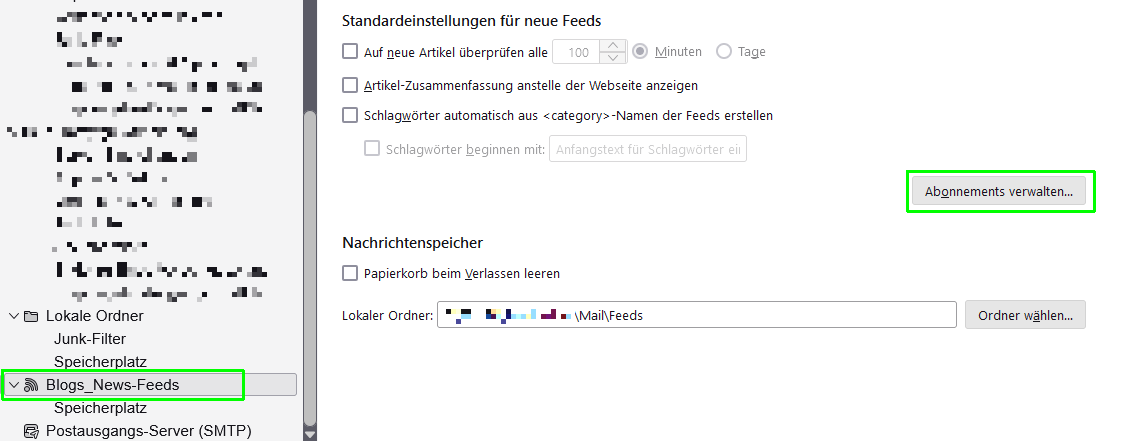
Task: Click the 'Abonnements verwalten...' button
Action: 999,192
